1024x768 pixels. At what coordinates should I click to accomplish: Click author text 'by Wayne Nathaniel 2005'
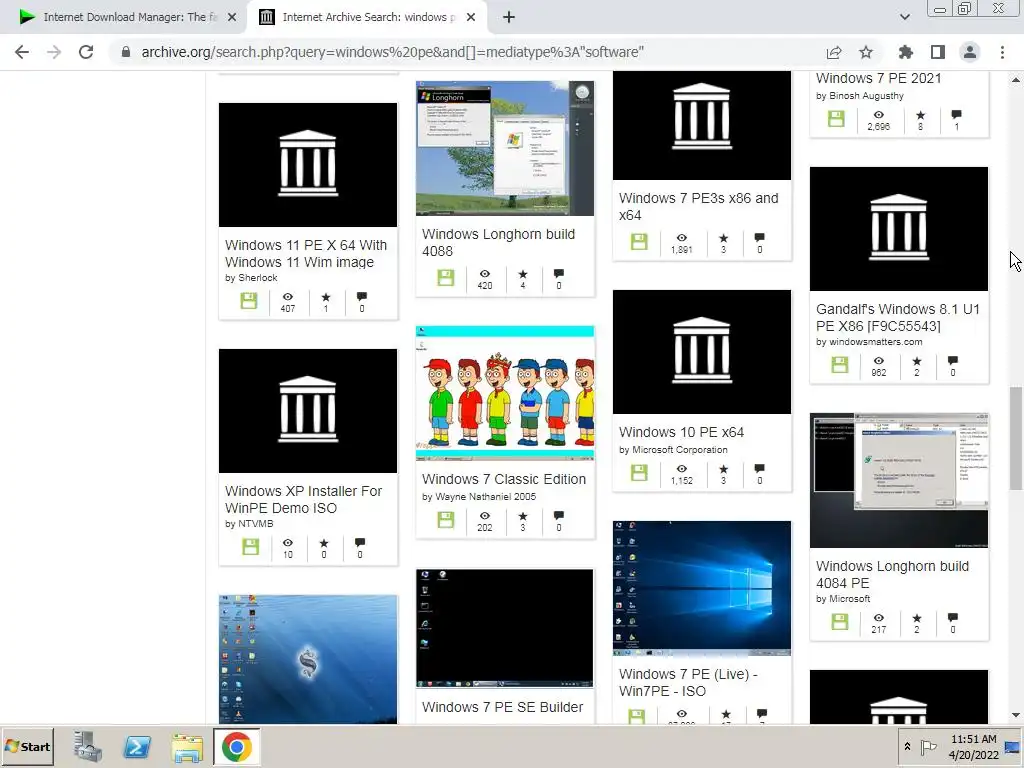(479, 496)
